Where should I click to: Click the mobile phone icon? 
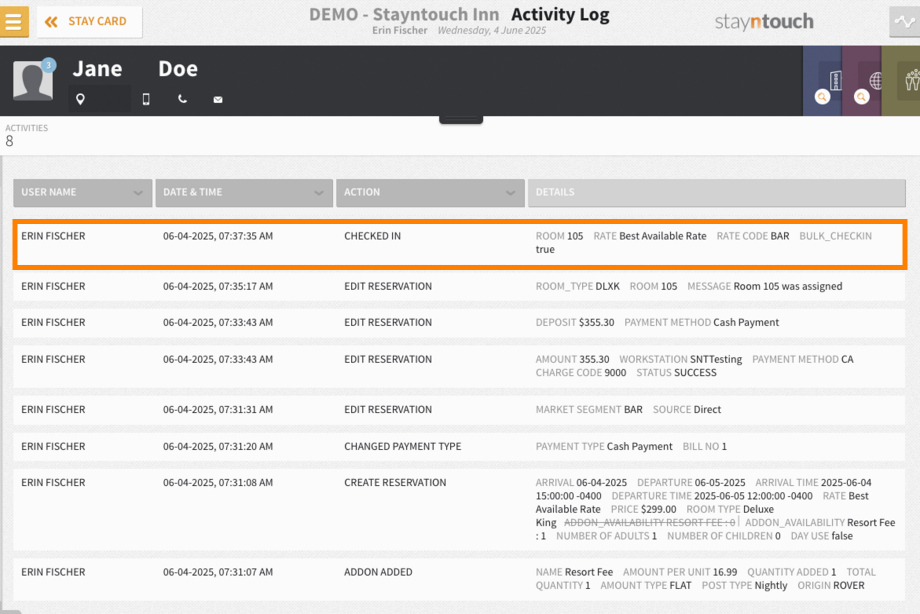click(x=146, y=99)
